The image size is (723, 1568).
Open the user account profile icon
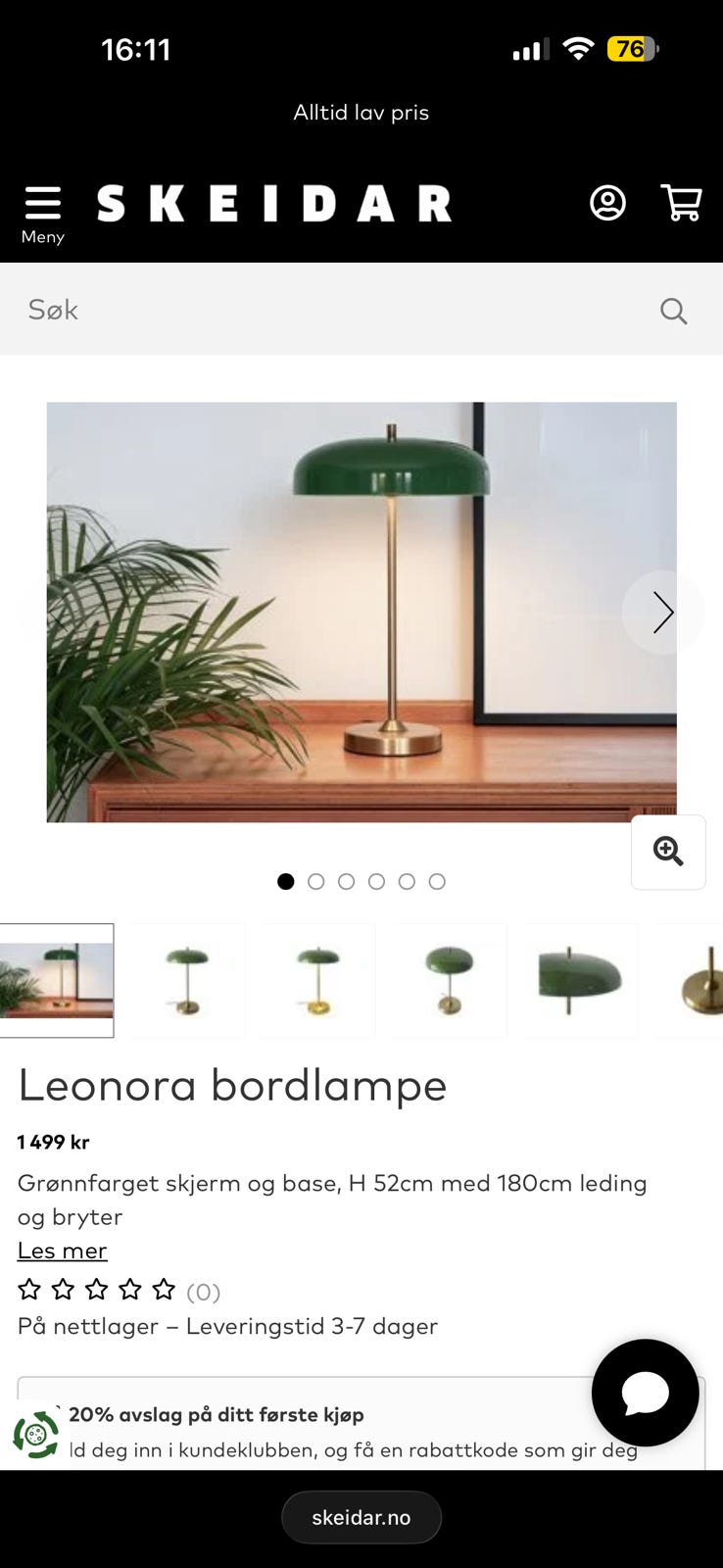(x=607, y=203)
